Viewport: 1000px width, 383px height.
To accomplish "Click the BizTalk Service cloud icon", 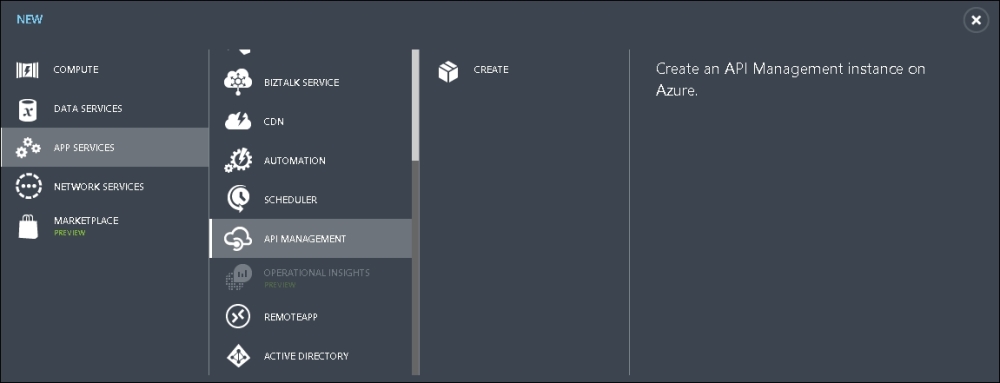I will [238, 82].
